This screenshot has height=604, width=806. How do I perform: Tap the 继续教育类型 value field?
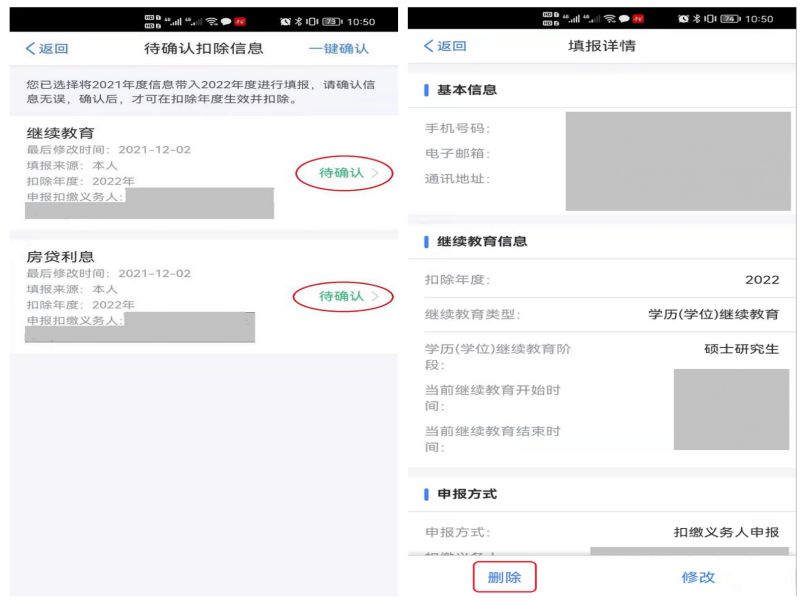[x=713, y=314]
